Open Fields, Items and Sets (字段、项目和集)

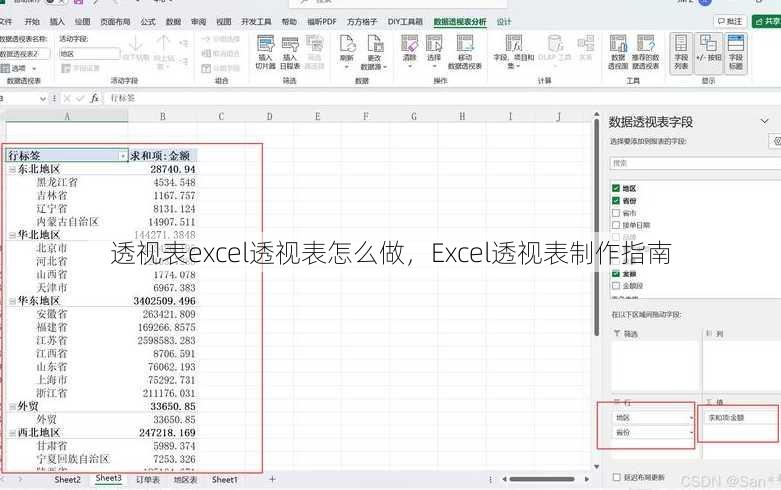(514, 52)
